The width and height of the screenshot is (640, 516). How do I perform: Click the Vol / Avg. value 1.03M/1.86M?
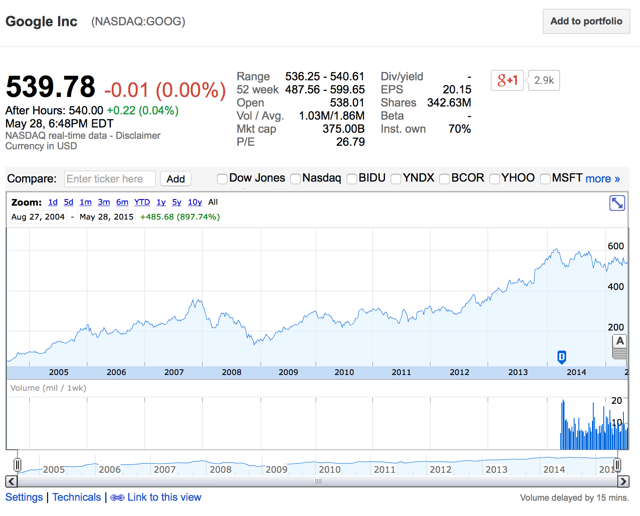[331, 116]
